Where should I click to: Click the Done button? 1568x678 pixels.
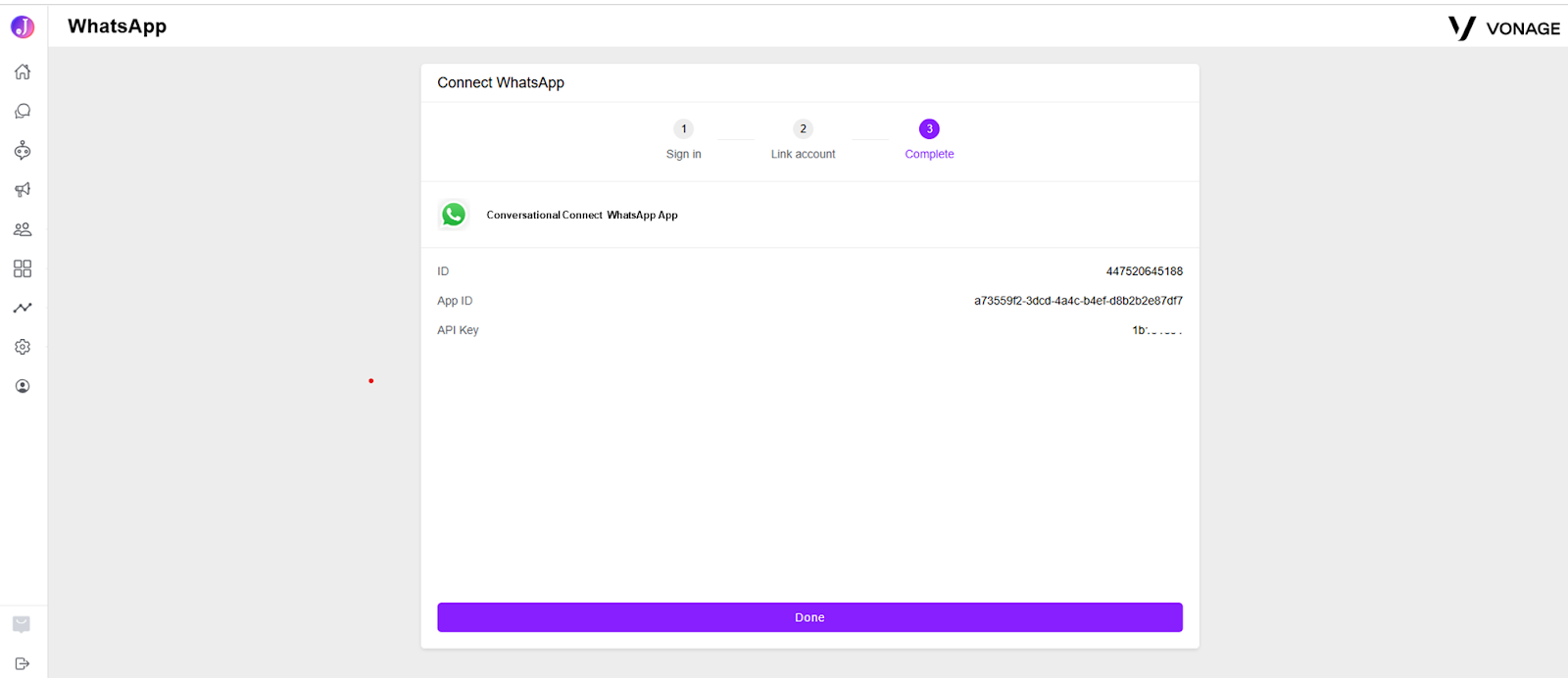pyautogui.click(x=809, y=617)
